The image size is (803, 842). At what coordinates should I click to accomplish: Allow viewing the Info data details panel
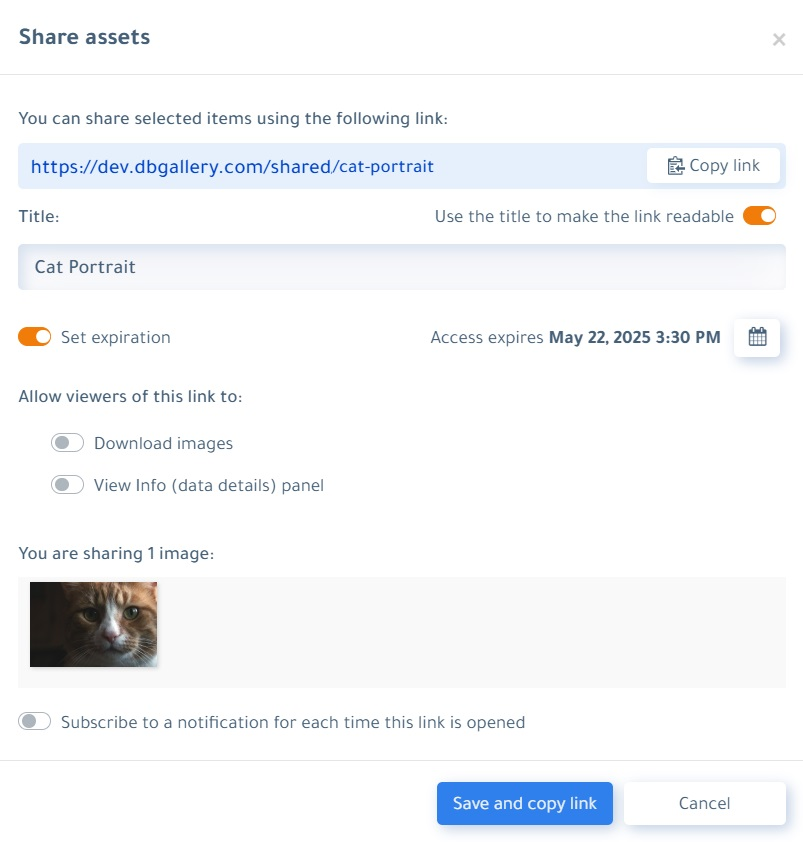67,485
